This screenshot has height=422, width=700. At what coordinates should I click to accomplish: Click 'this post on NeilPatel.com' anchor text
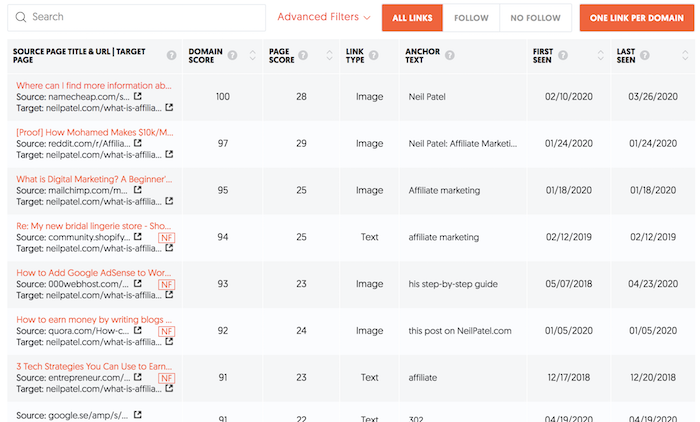[x=460, y=331]
